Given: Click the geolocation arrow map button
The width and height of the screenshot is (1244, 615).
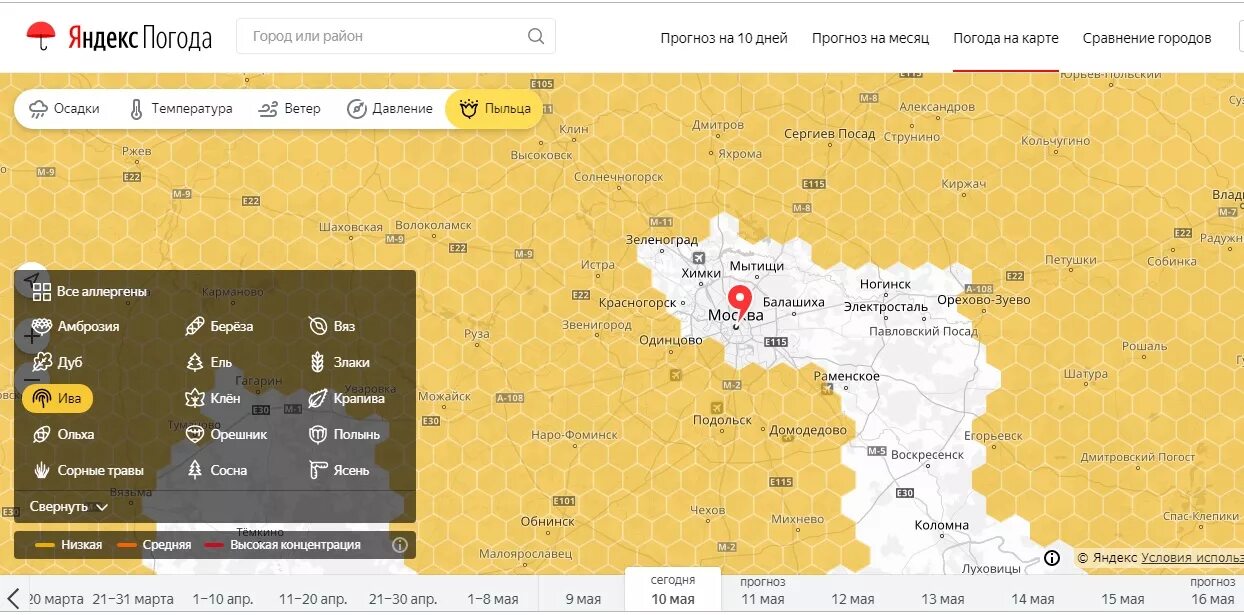Looking at the screenshot, I should coord(32,278).
